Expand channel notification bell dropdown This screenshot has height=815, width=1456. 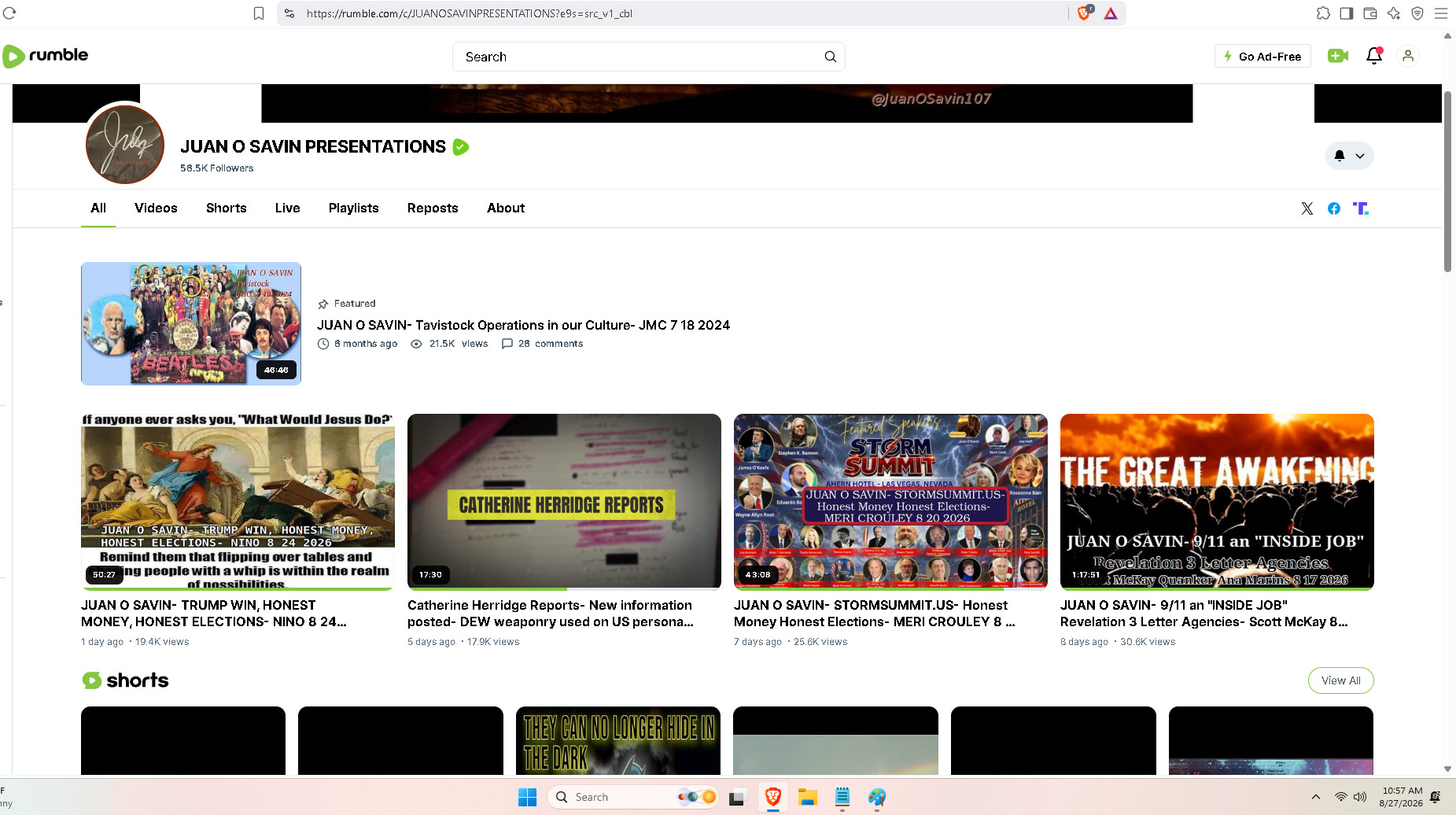tap(1350, 156)
